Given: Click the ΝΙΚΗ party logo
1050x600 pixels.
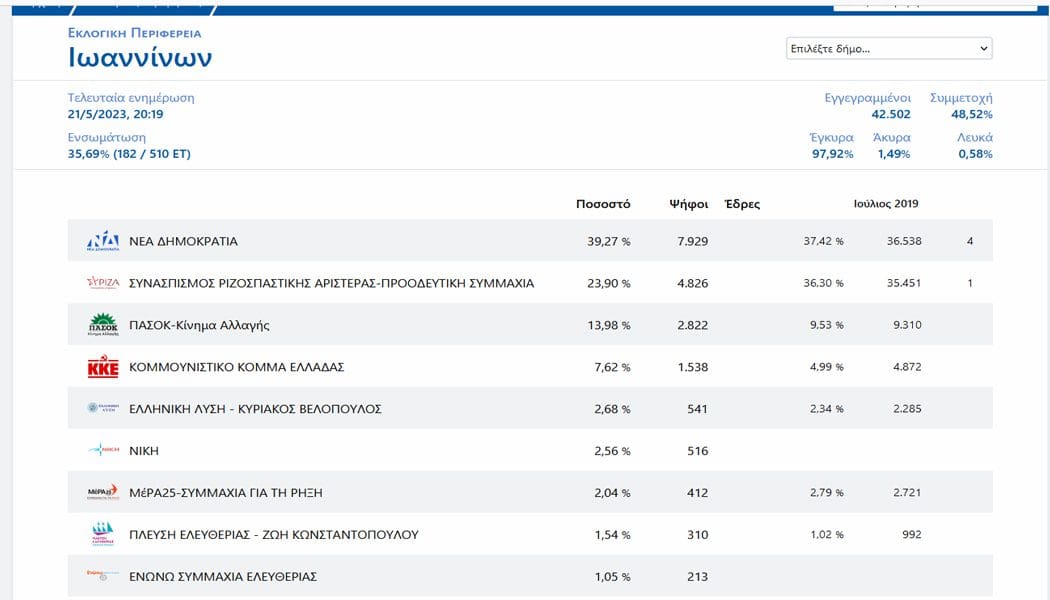Looking at the screenshot, I should pos(103,450).
